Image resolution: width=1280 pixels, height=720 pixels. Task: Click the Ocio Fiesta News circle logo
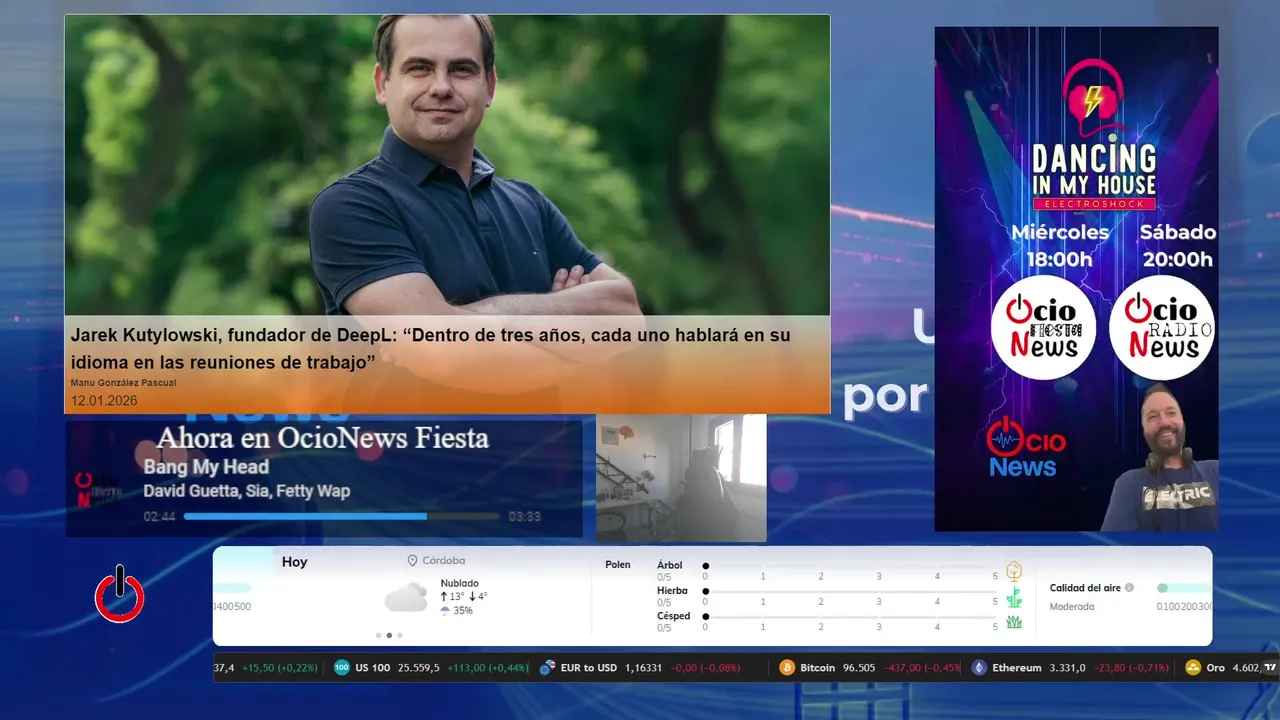[1043, 328]
